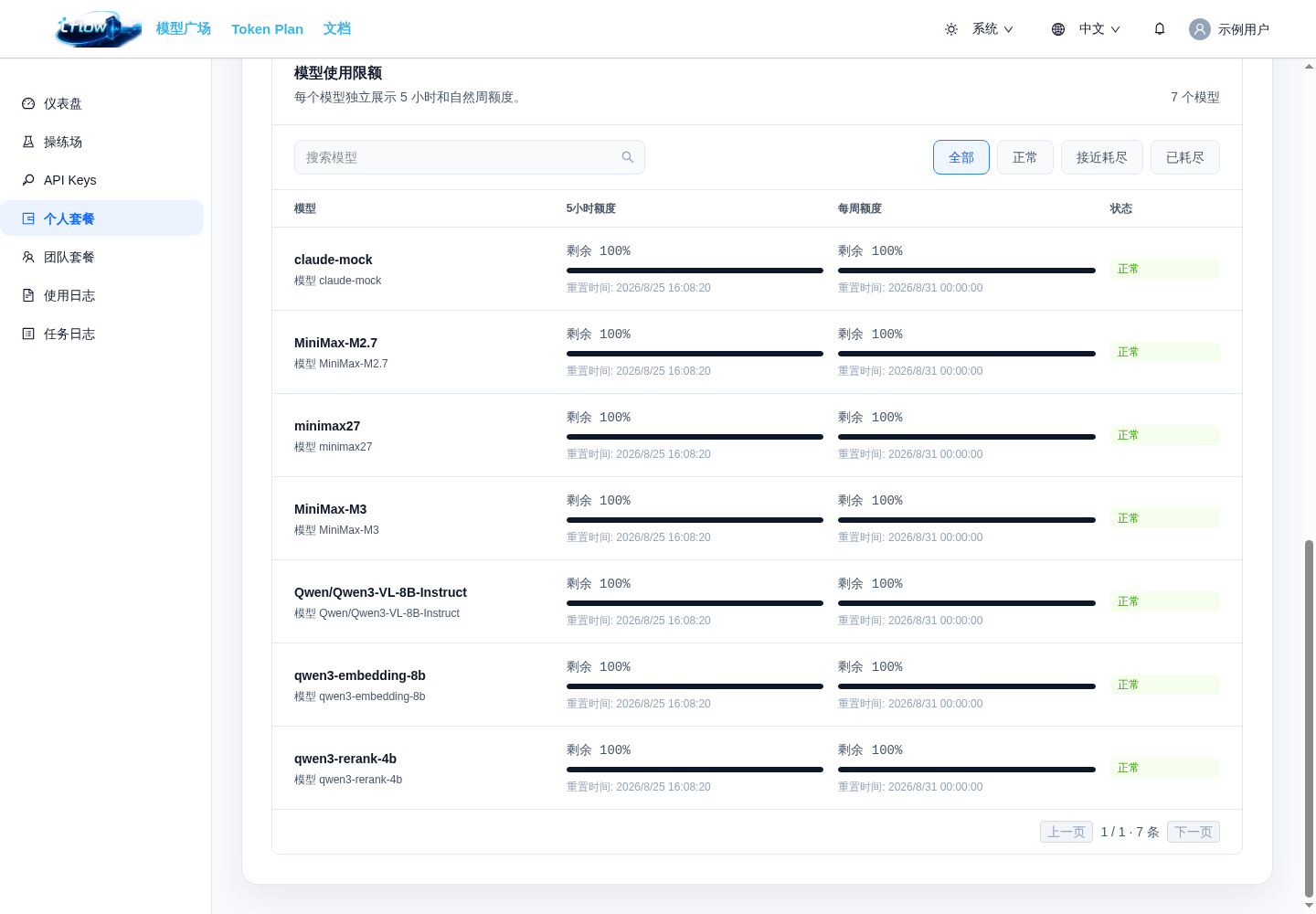1316x914 pixels.
Task: Click the Flow logo in header
Action: coord(98,29)
